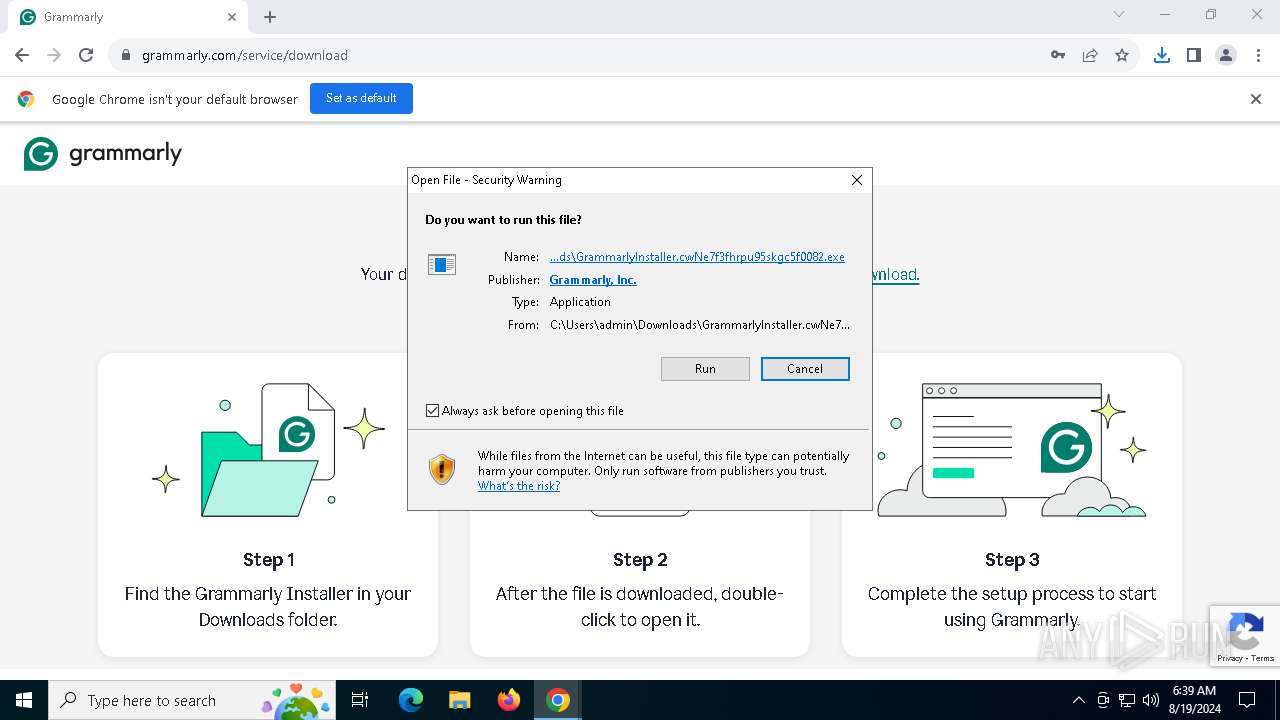The height and width of the screenshot is (720, 1280).
Task: Open Grammarly, Inc. publisher link
Action: (x=593, y=280)
